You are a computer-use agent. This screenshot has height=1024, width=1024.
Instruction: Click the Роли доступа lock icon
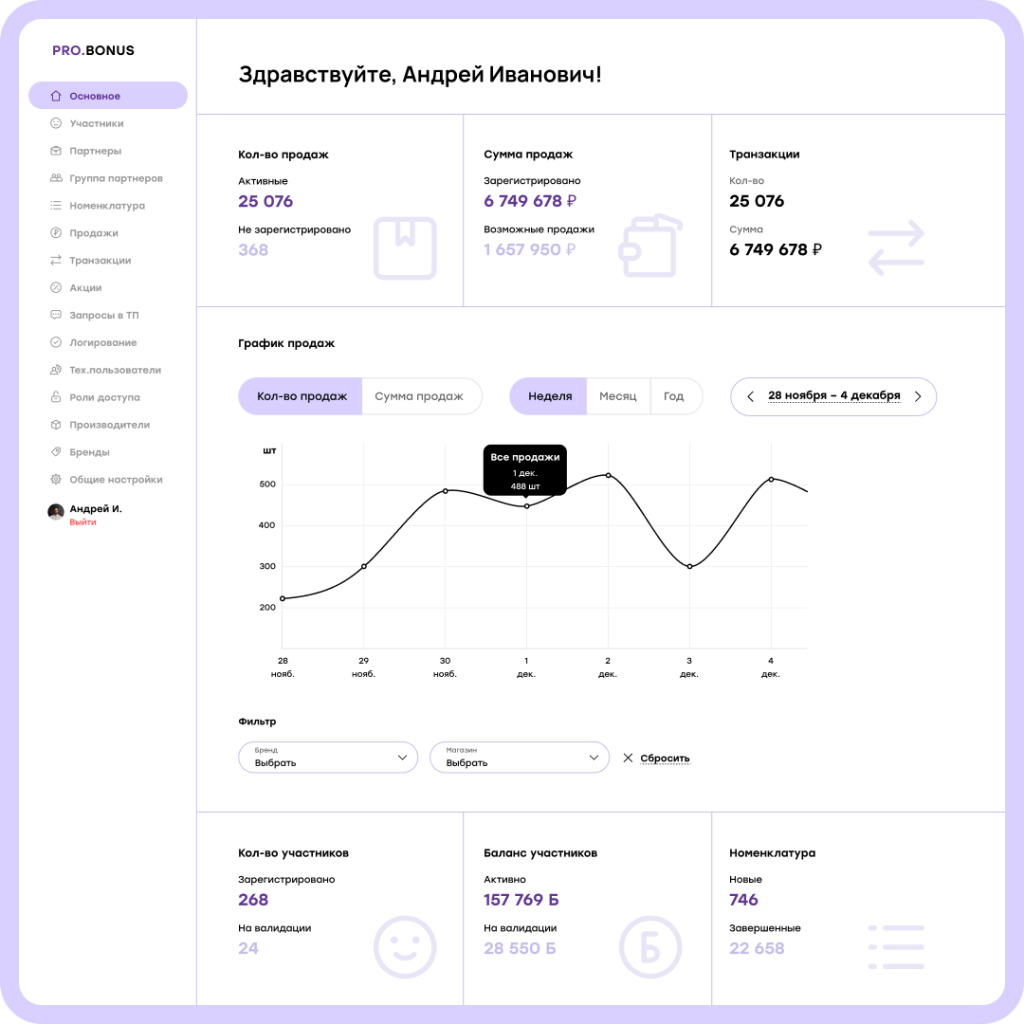click(56, 397)
